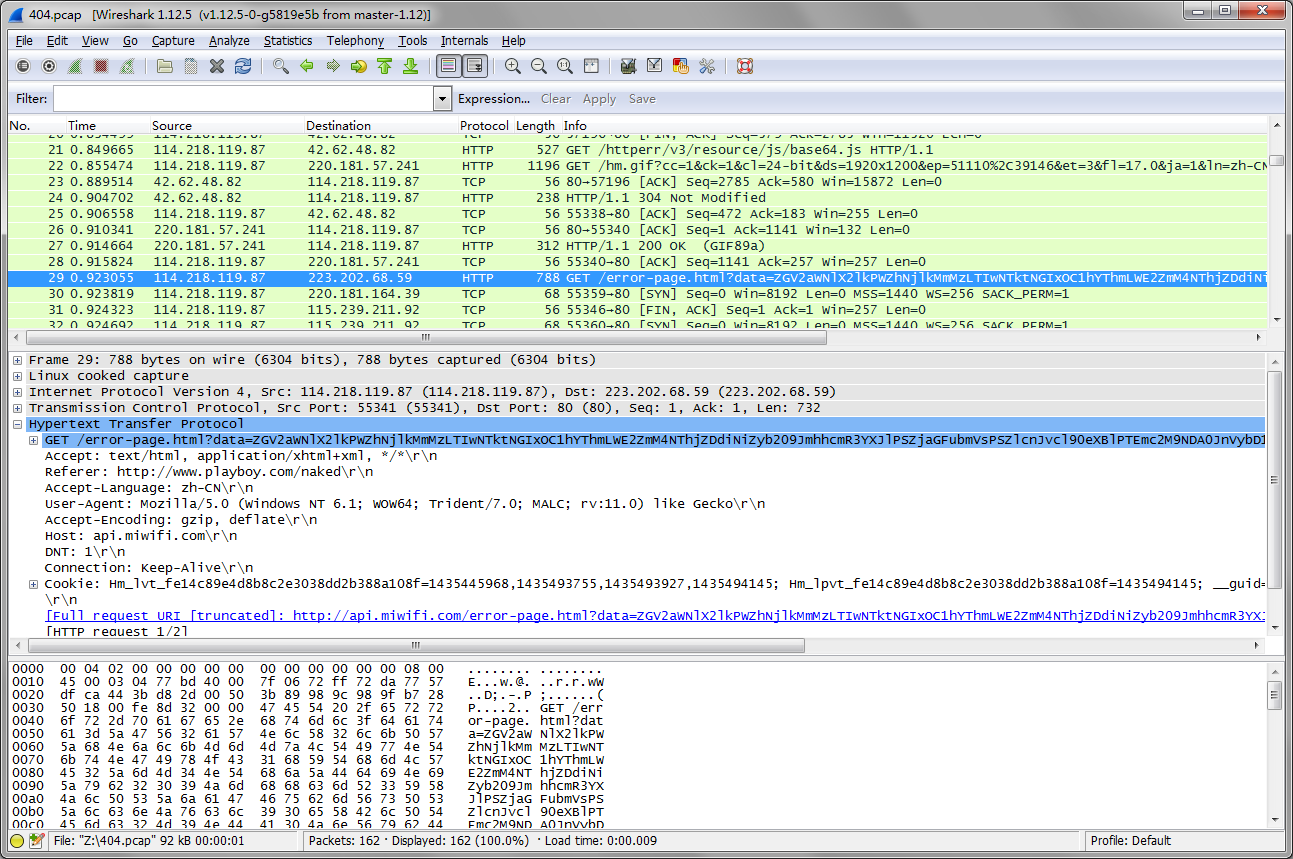Open the filter history dropdown arrow

point(443,99)
